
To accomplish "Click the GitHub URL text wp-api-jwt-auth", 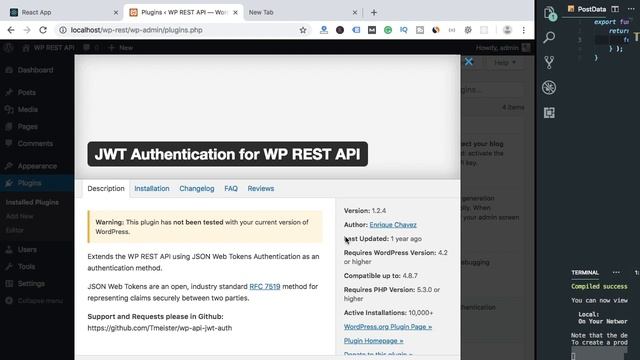I will [160, 328].
